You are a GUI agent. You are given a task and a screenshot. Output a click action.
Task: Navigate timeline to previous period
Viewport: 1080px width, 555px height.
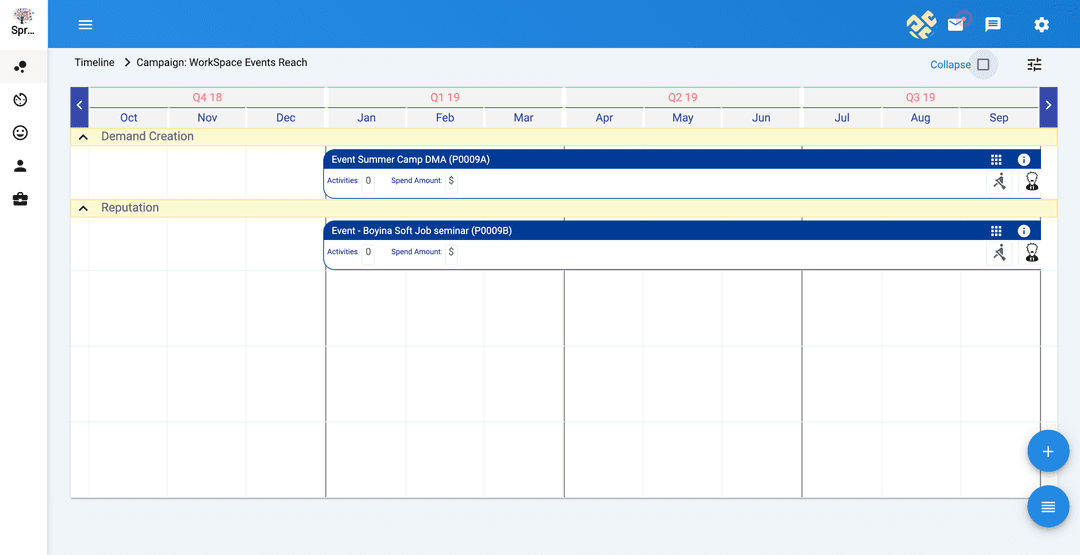pos(79,105)
